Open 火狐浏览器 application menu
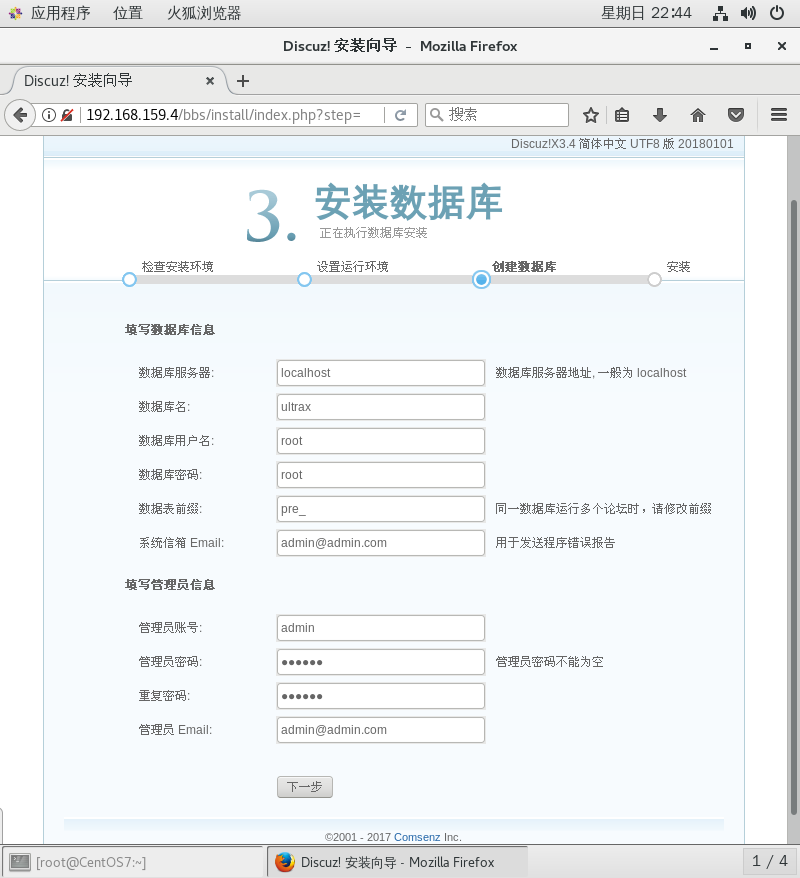Image resolution: width=800 pixels, height=878 pixels. coord(204,13)
